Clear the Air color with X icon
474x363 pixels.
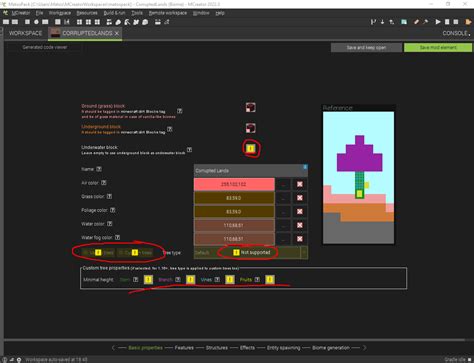pyautogui.click(x=300, y=184)
